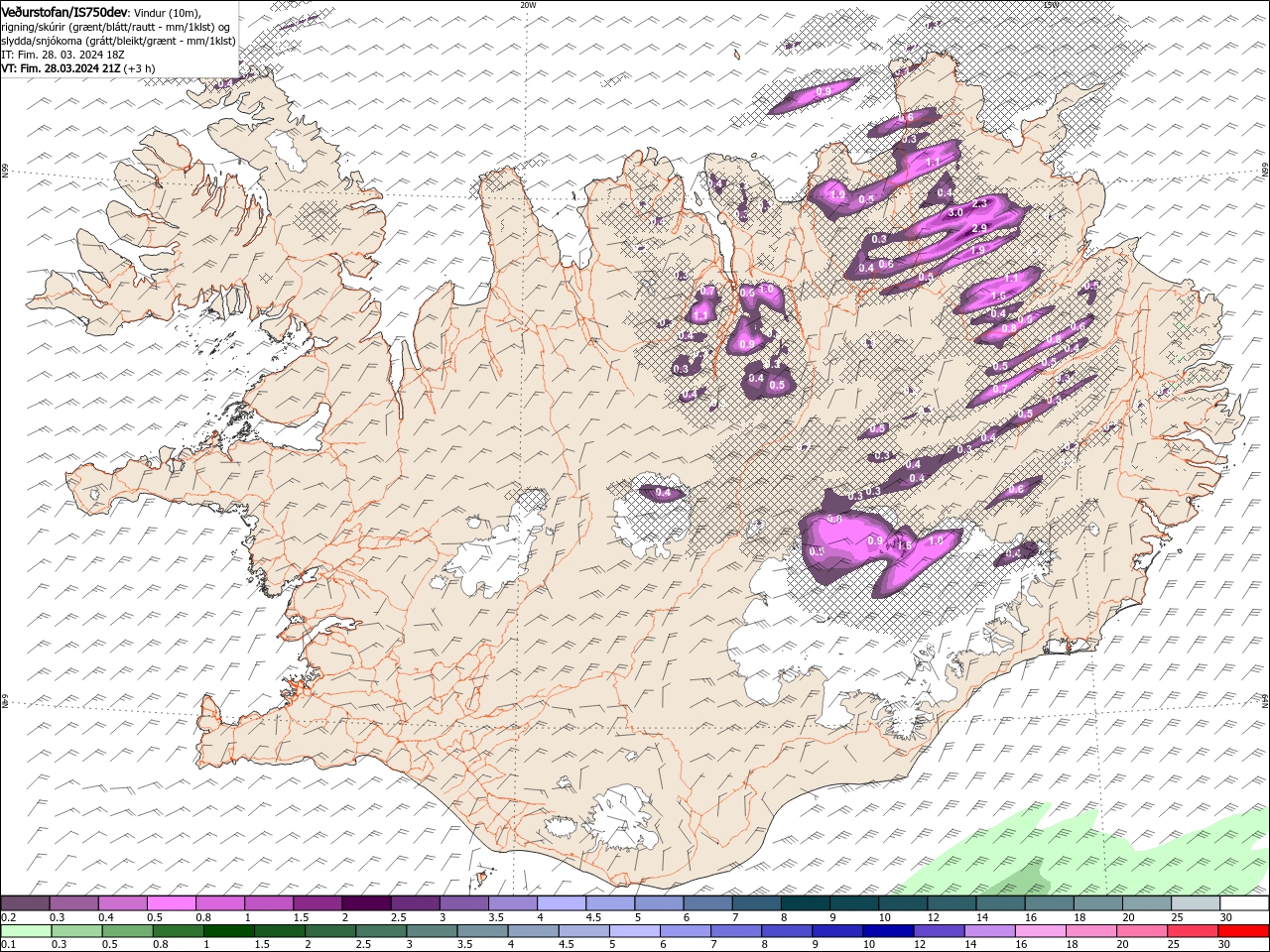The width and height of the screenshot is (1270, 952).
Task: Pick bottom-row deep blue swatch for 10–12
Action: (x=889, y=931)
